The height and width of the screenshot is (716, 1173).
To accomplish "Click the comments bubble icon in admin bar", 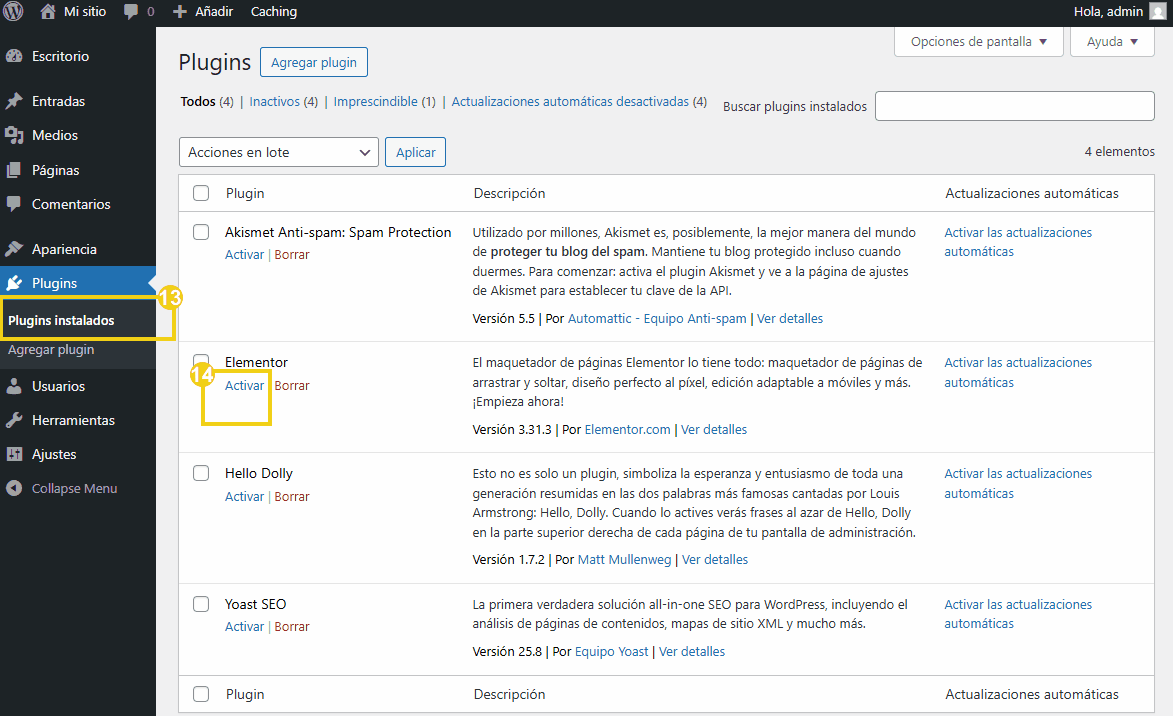I will tap(131, 12).
